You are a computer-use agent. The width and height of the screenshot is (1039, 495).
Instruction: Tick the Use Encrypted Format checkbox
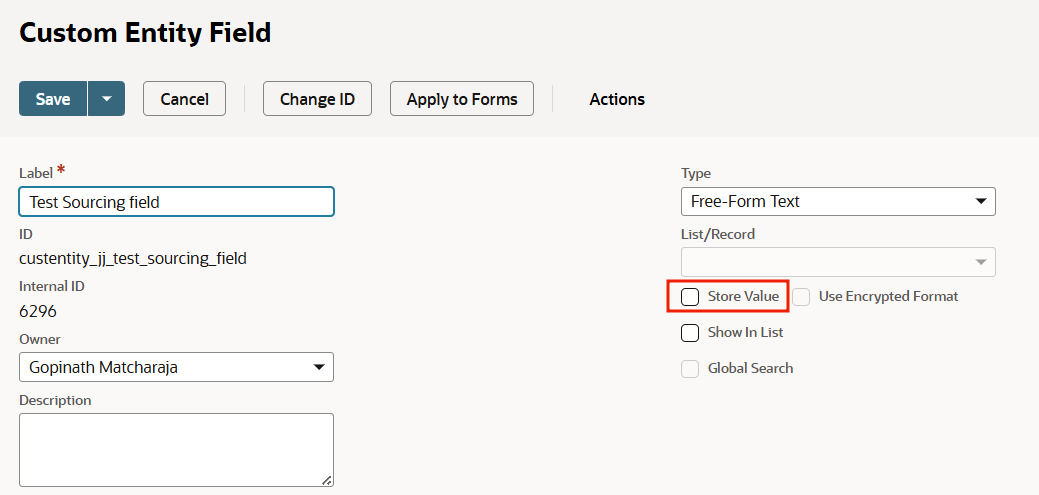pos(801,297)
